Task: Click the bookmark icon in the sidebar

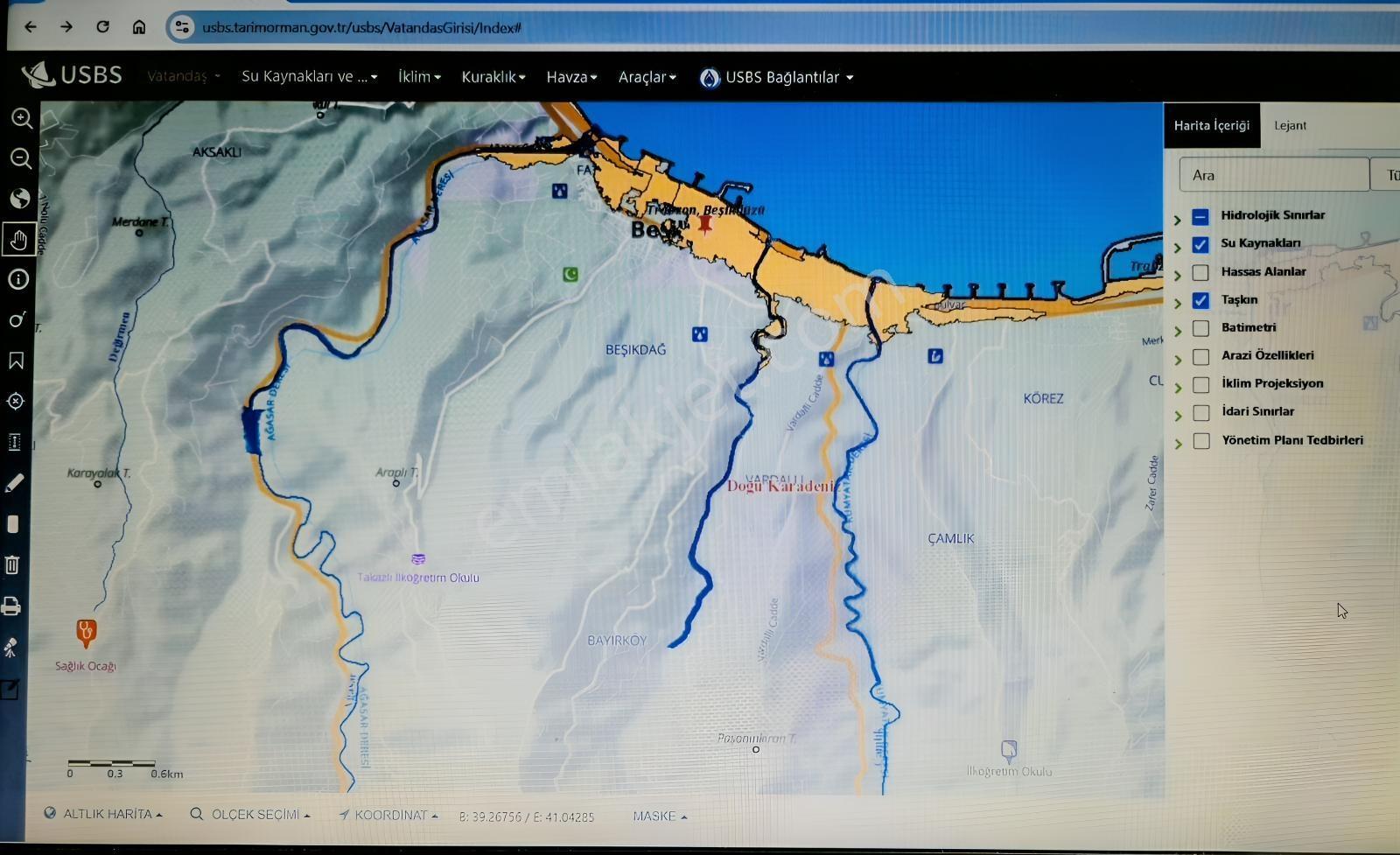Action: pos(17,361)
